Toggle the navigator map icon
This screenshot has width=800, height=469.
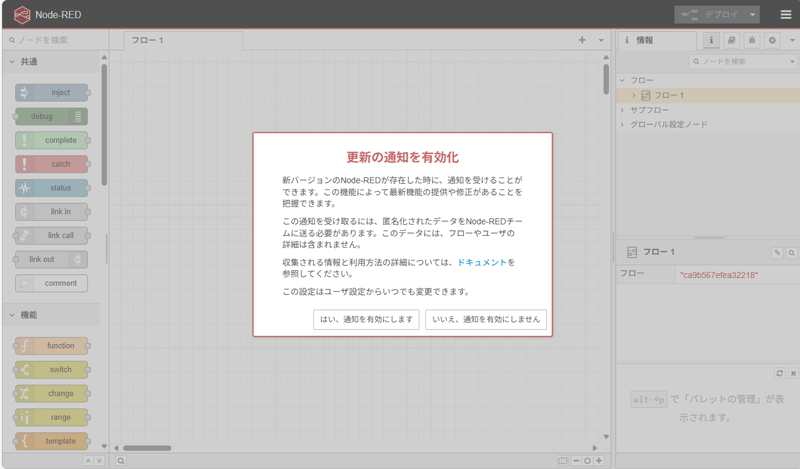[x=562, y=461]
